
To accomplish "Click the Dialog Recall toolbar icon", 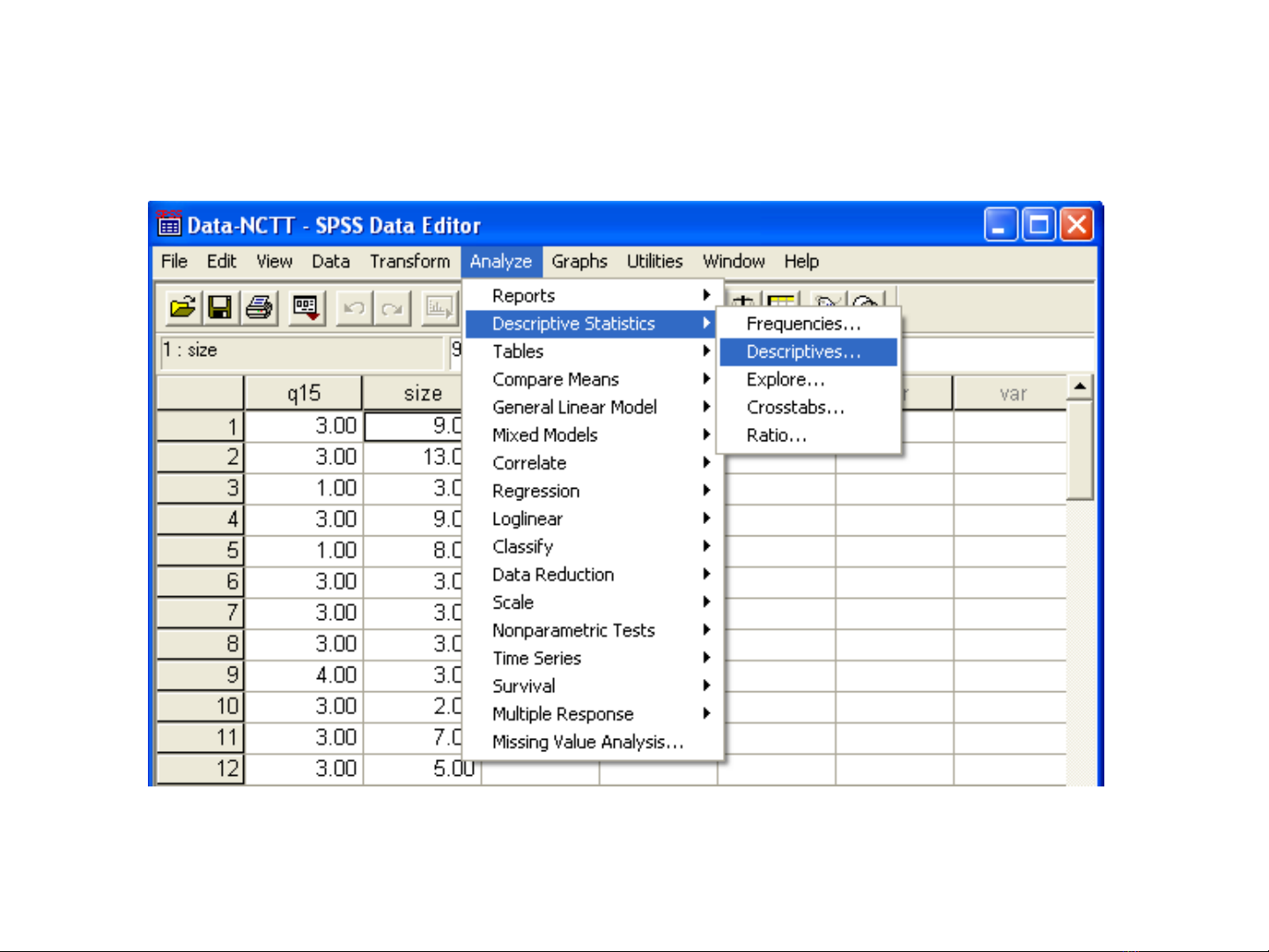I will click(306, 307).
